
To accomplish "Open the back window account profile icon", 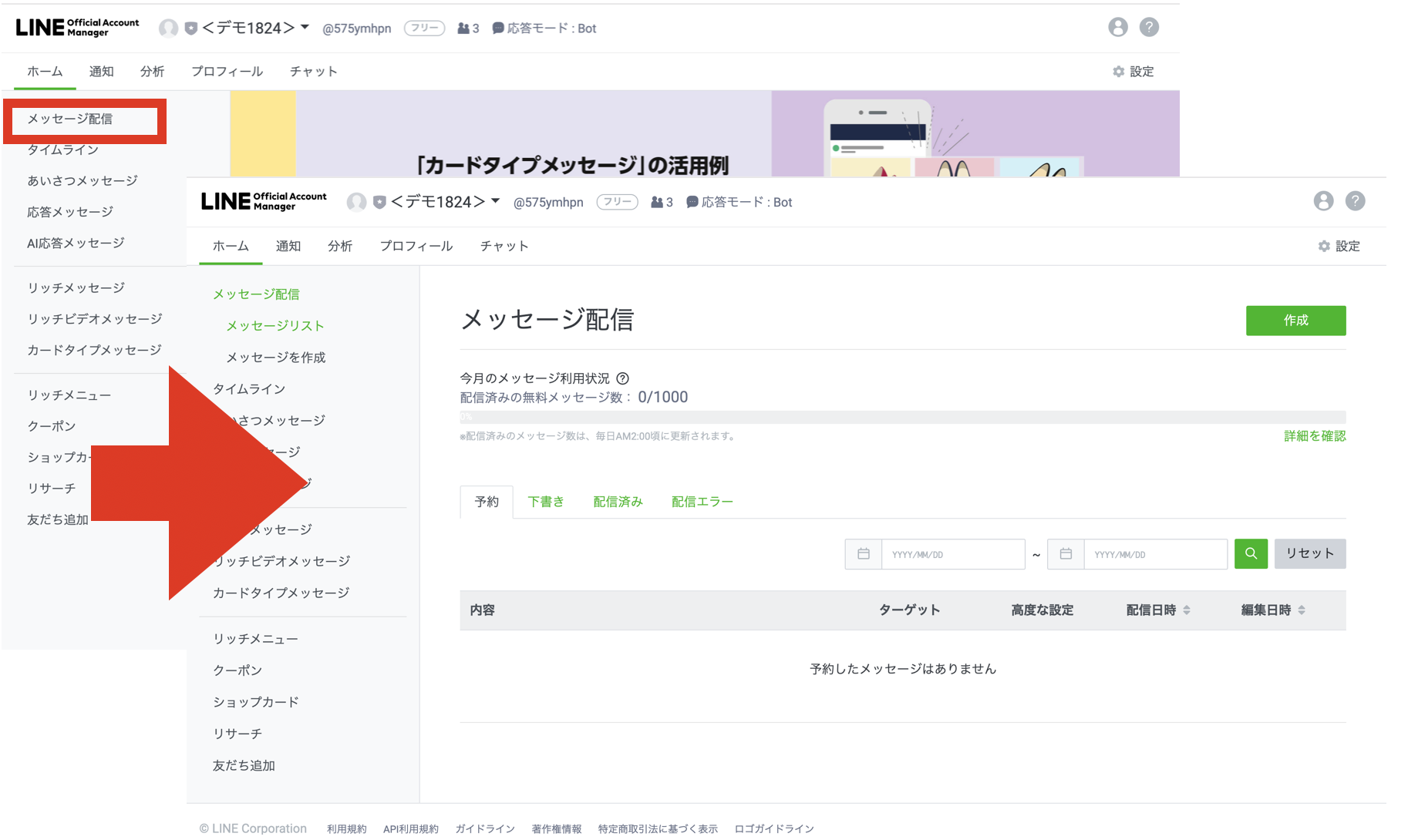I will point(1117,27).
